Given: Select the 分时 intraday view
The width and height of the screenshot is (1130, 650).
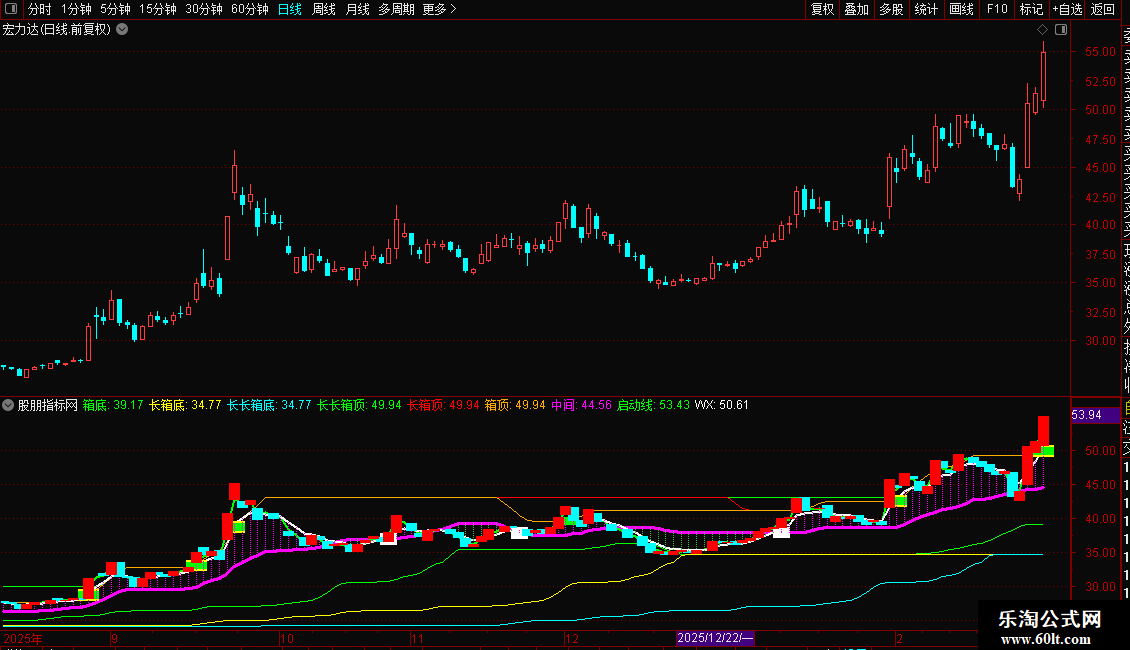Looking at the screenshot, I should click(x=39, y=9).
